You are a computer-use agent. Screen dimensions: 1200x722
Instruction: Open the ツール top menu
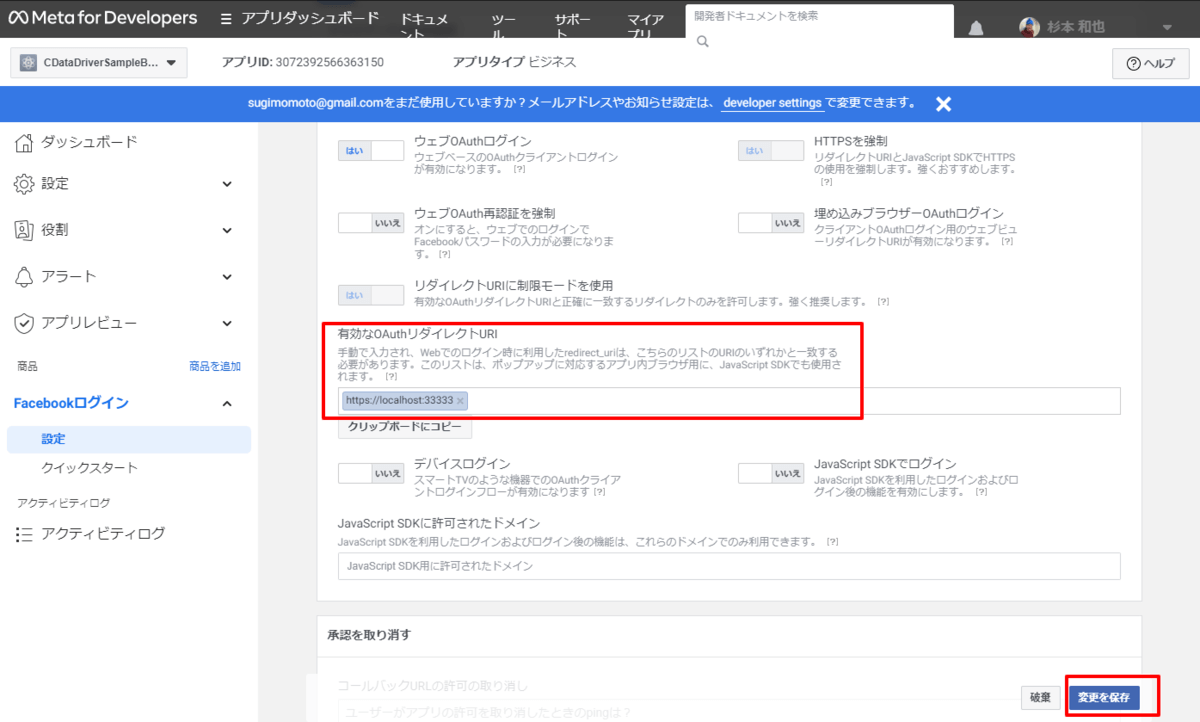[x=504, y=26]
